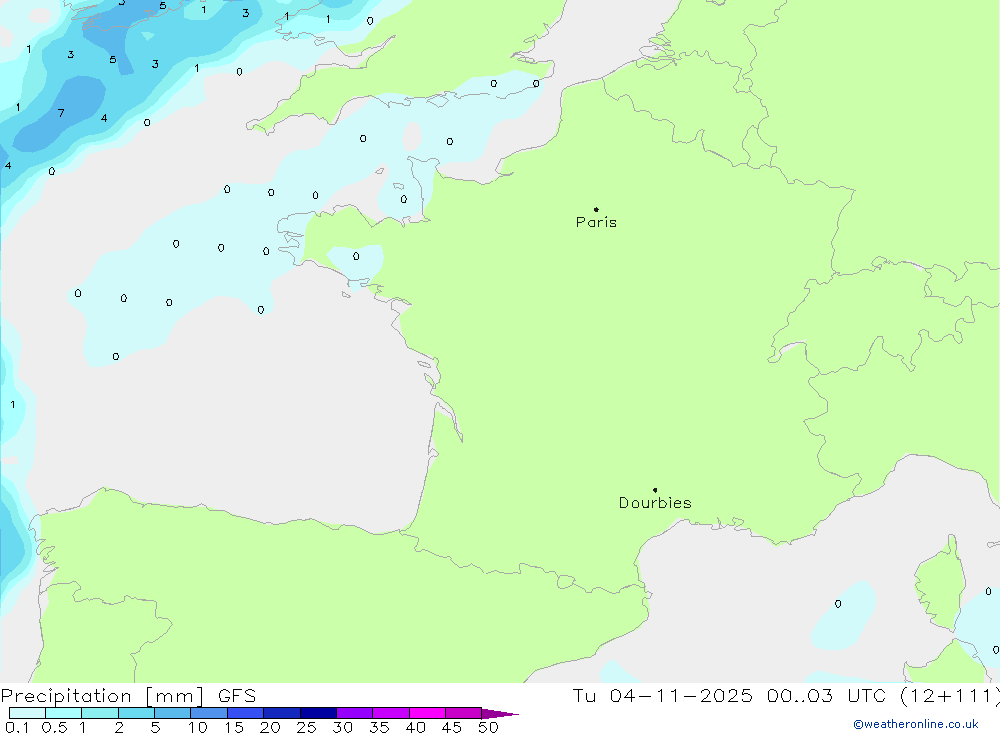1000x733 pixels.
Task: Pick the 30–35 mm legend color swatch
Action: pos(354,713)
